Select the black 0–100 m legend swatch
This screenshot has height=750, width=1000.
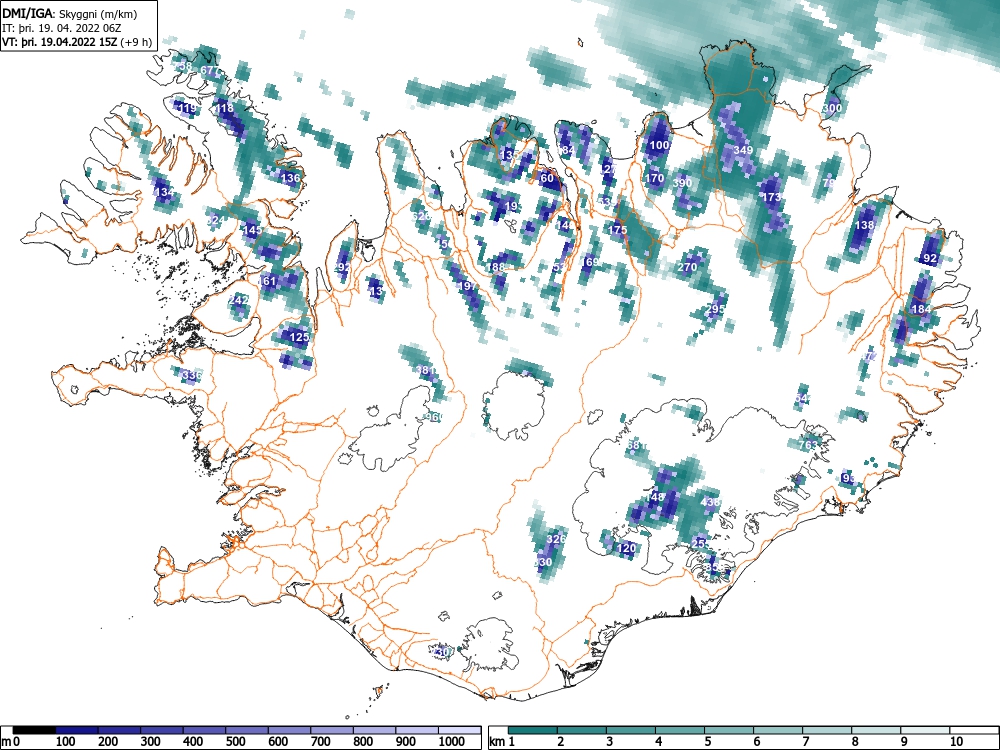34,730
